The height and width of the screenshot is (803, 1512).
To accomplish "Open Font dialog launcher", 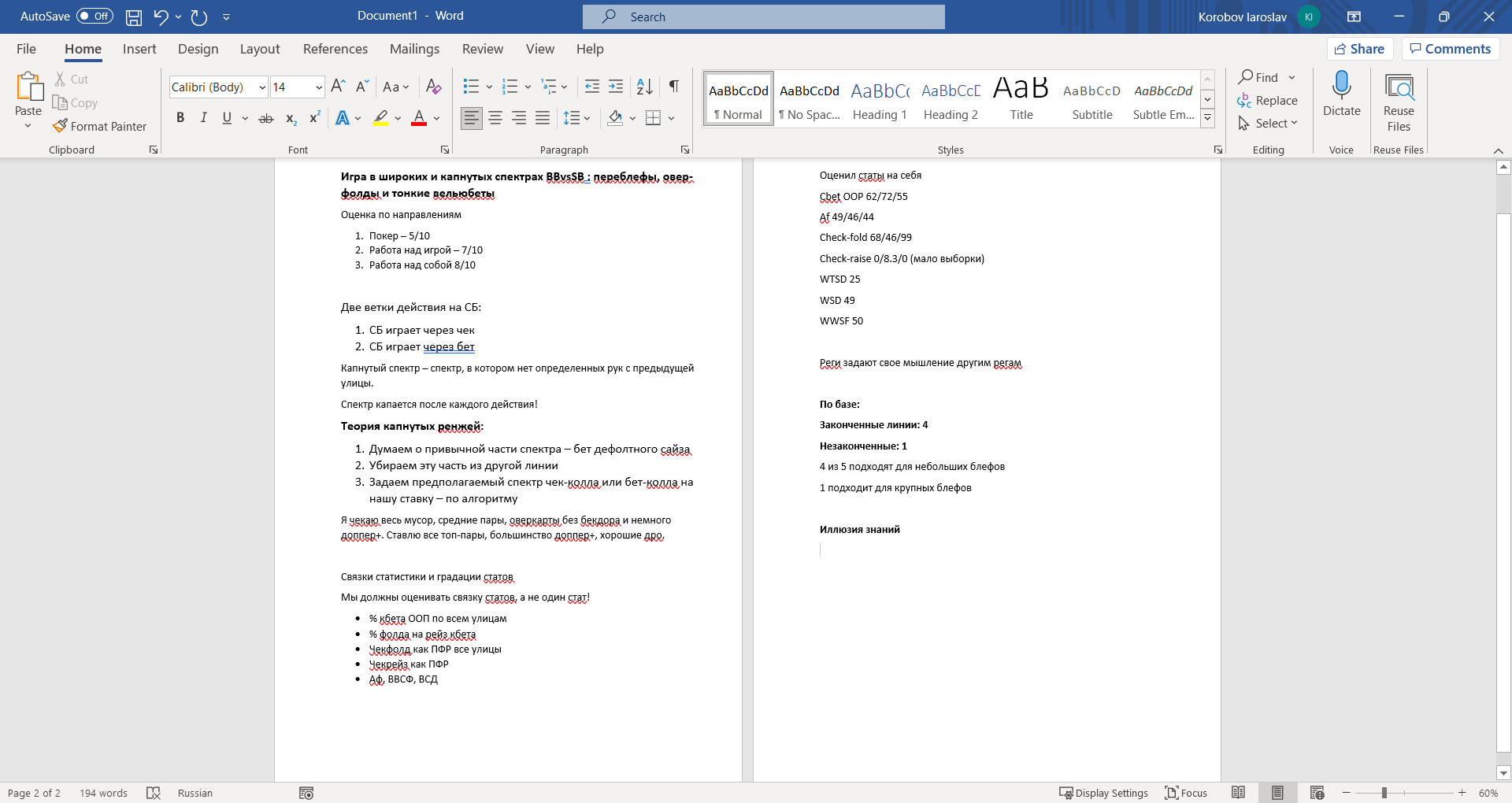I will tap(445, 150).
